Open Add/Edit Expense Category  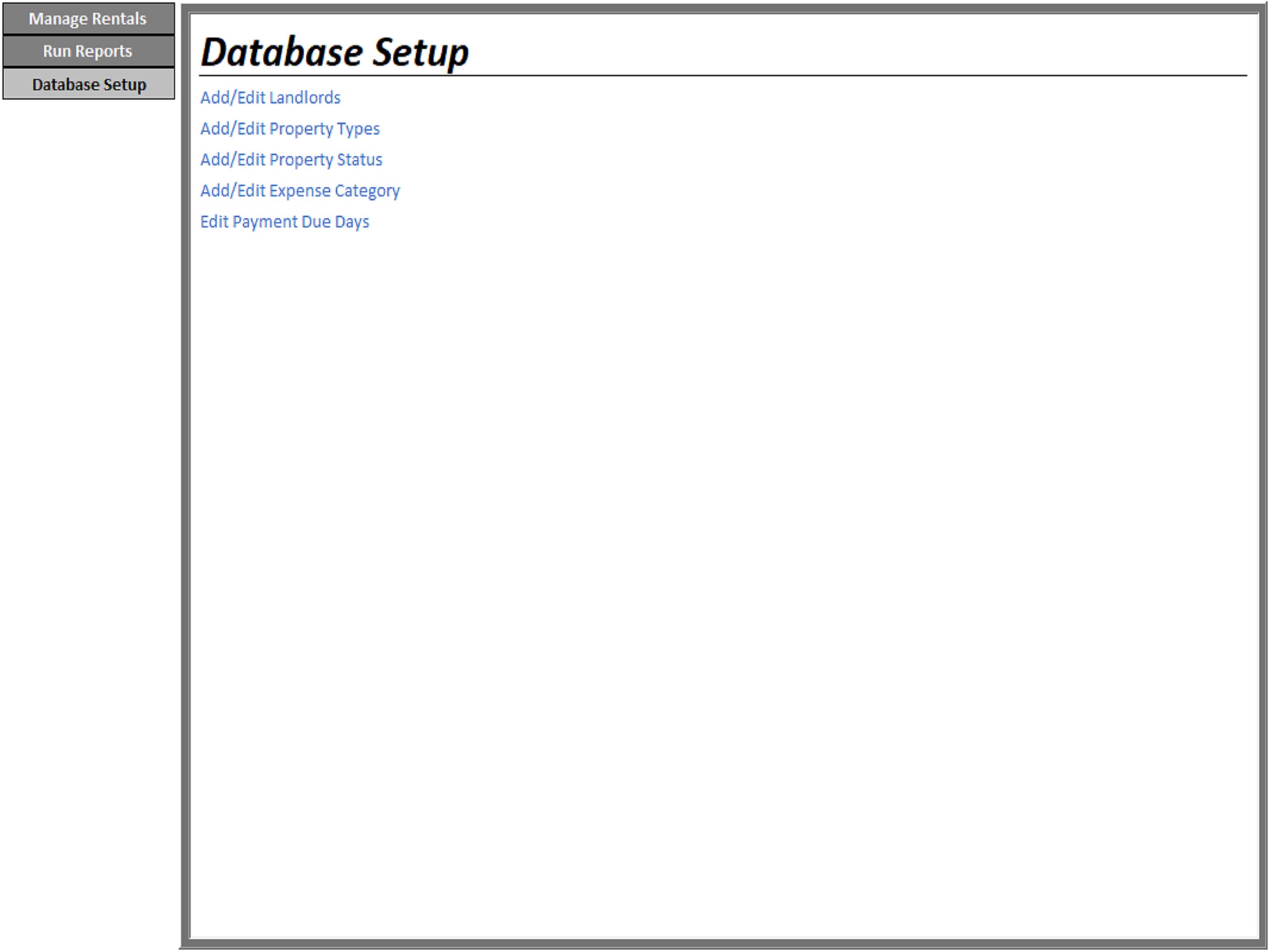click(300, 190)
